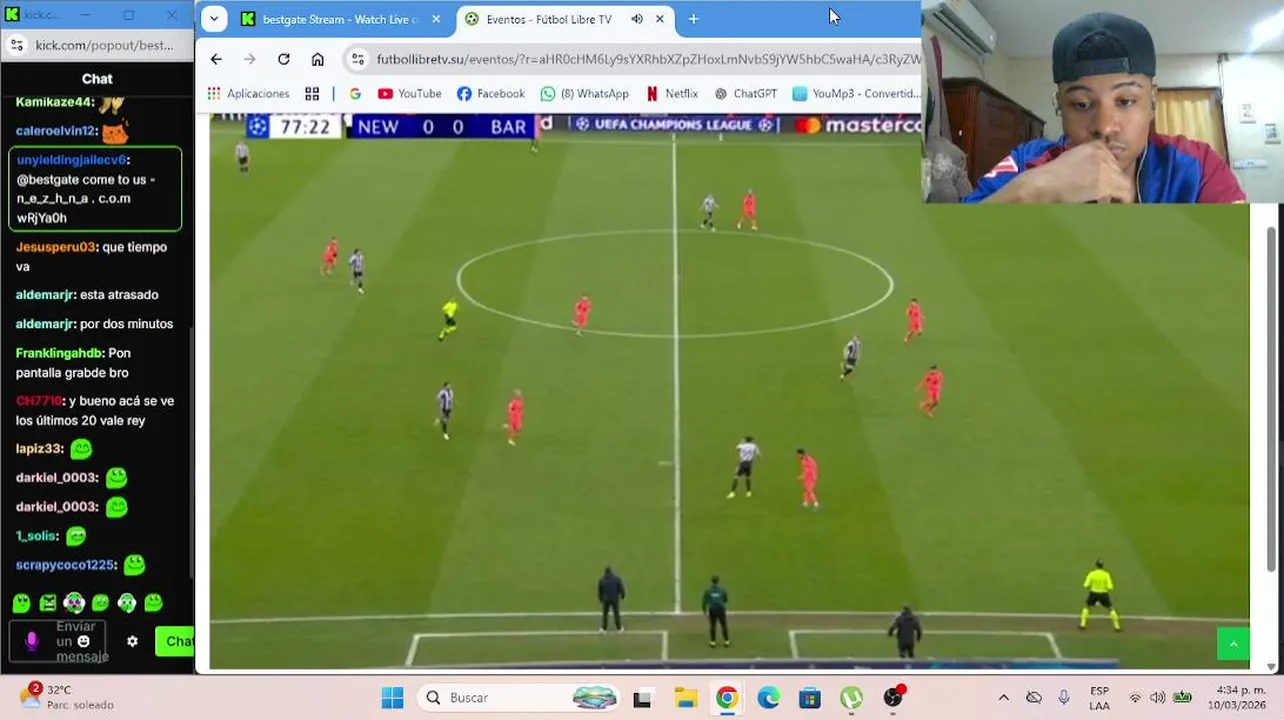This screenshot has height=720, width=1284.
Task: Select the Chat header in Kick window
Action: 97,79
